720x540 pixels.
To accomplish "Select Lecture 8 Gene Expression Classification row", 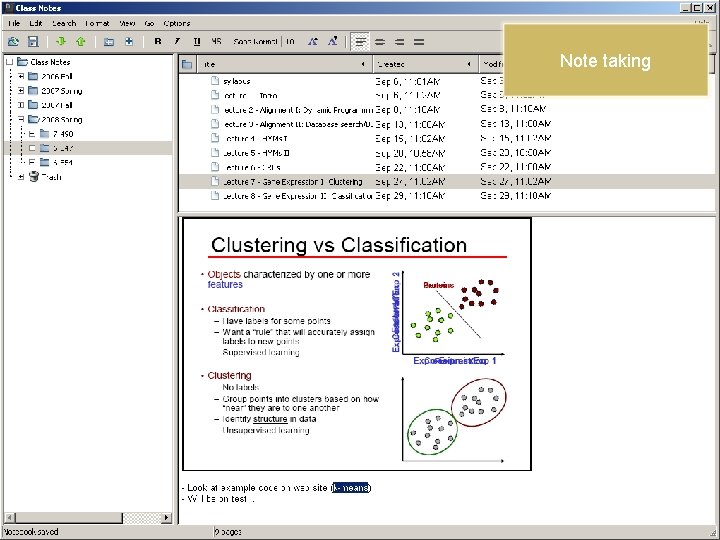I will point(446,196).
